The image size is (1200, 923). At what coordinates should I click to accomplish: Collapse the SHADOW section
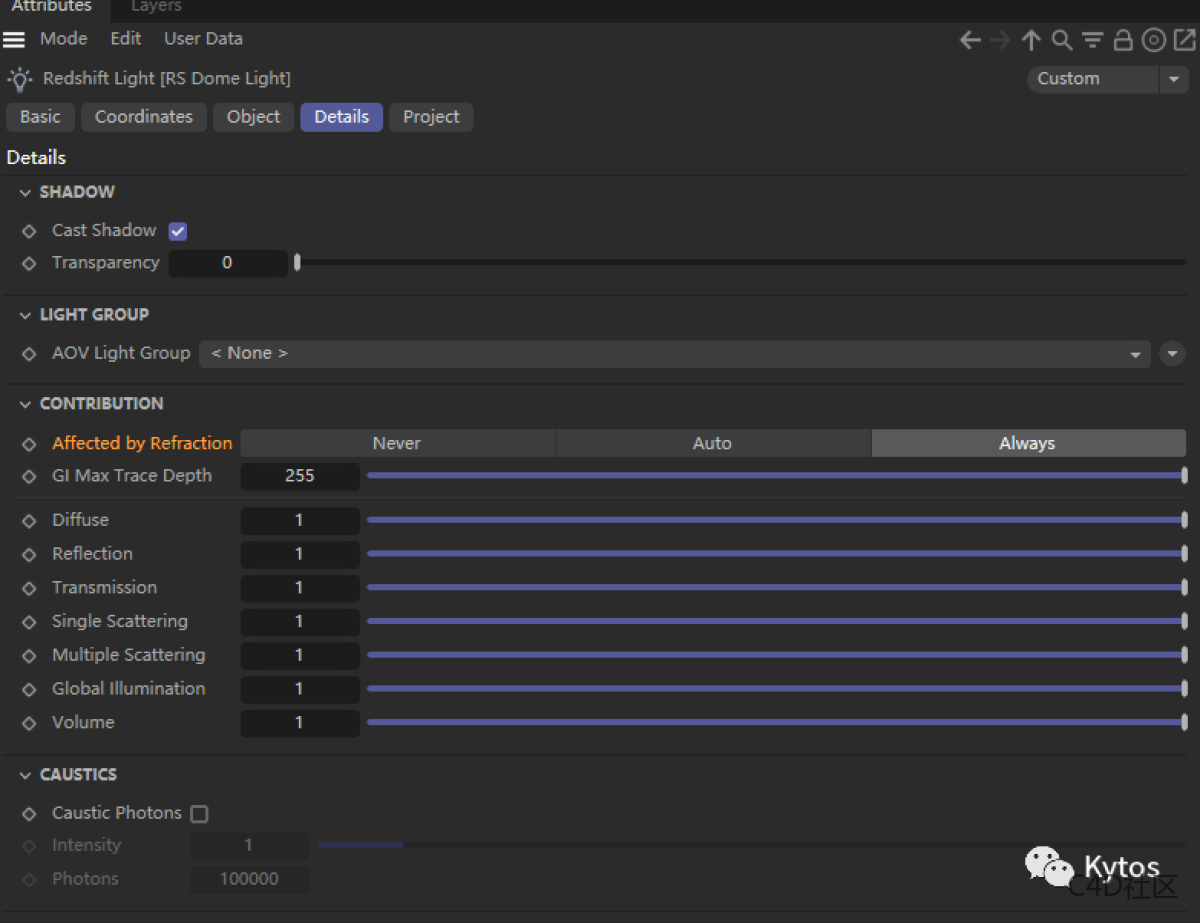point(24,192)
